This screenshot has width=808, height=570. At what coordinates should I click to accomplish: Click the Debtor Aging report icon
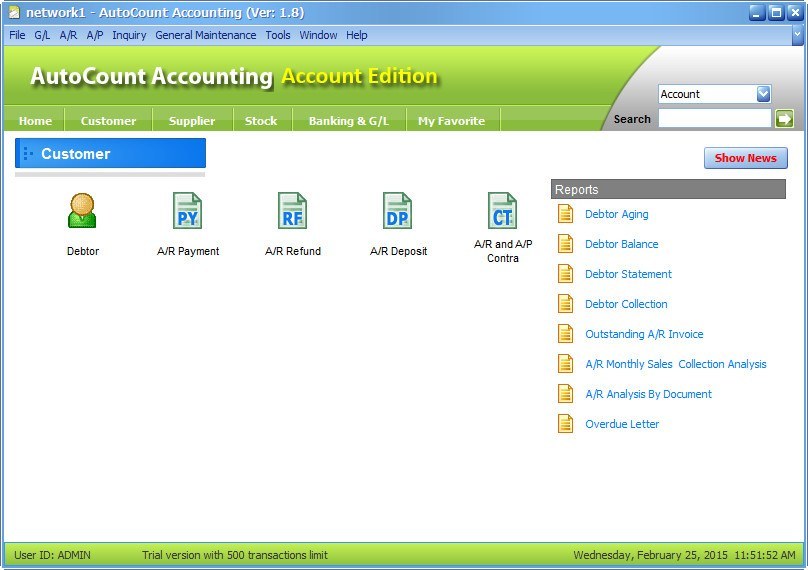click(x=565, y=214)
